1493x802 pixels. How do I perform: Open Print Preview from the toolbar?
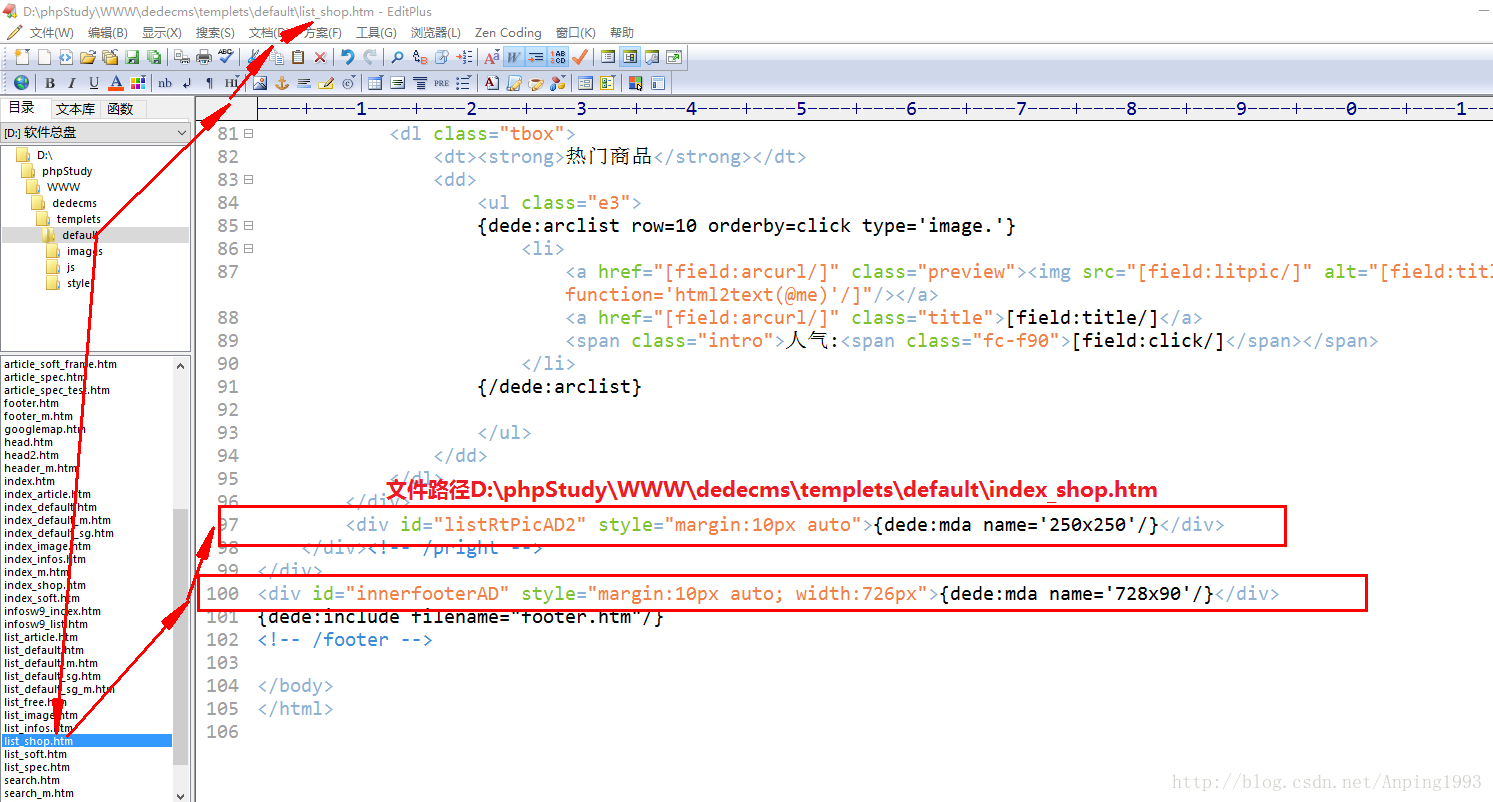point(182,57)
